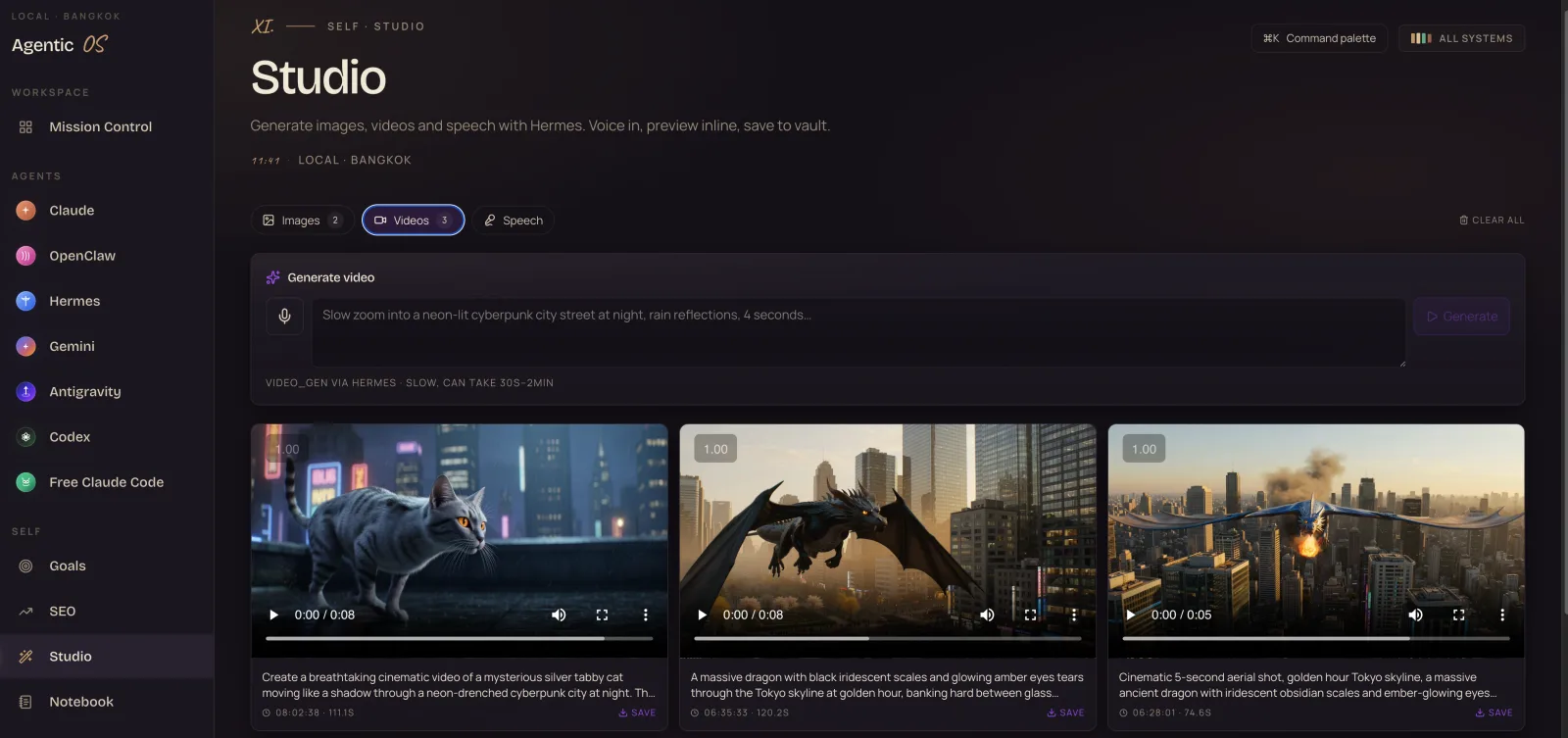Viewport: 1568px width, 738px height.
Task: Select Studio in the sidebar
Action: click(107, 656)
